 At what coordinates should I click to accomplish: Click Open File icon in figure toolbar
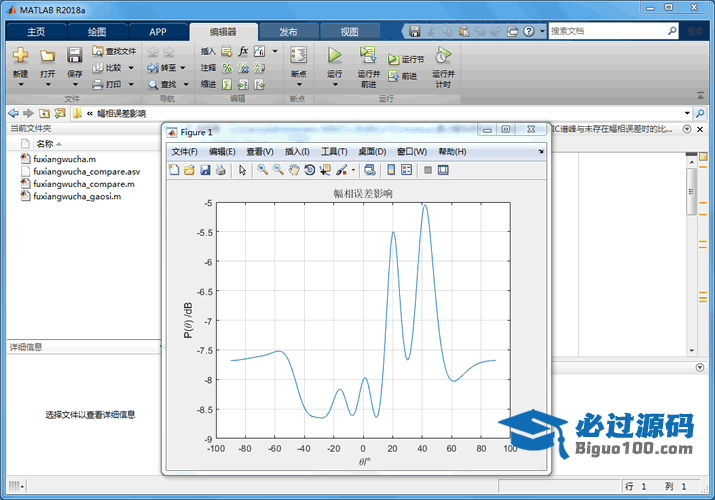[x=189, y=170]
